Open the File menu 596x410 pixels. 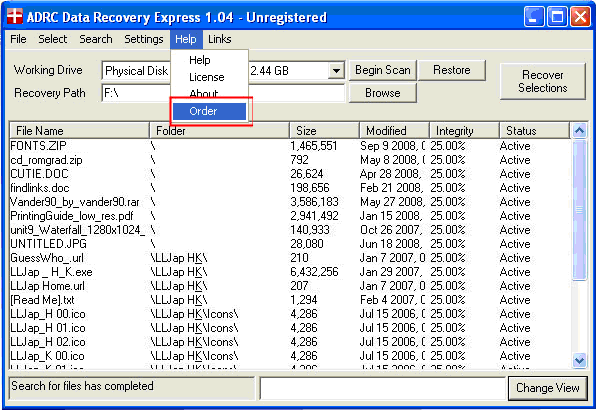click(x=18, y=39)
